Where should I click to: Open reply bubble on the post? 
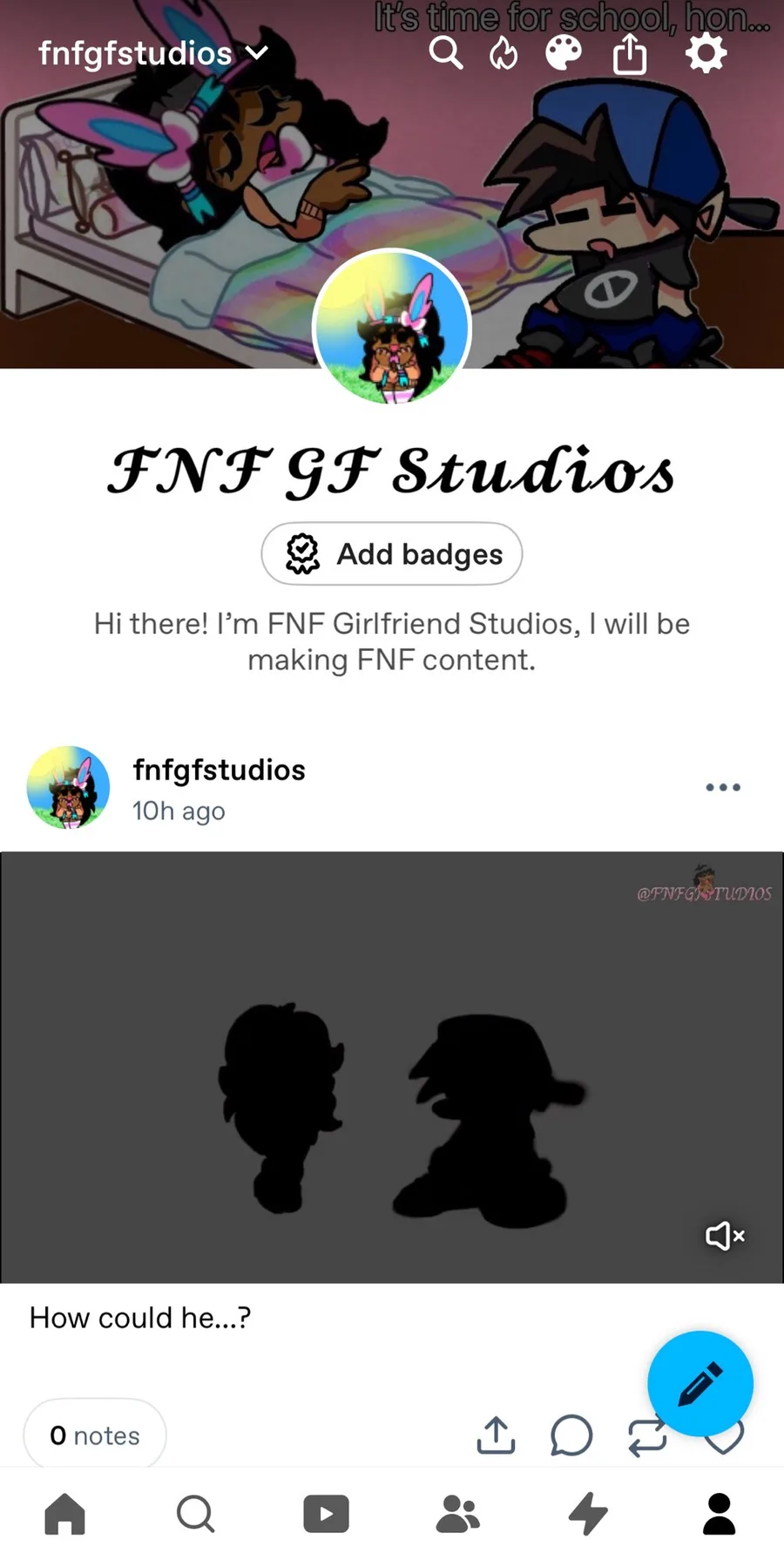pos(571,1435)
